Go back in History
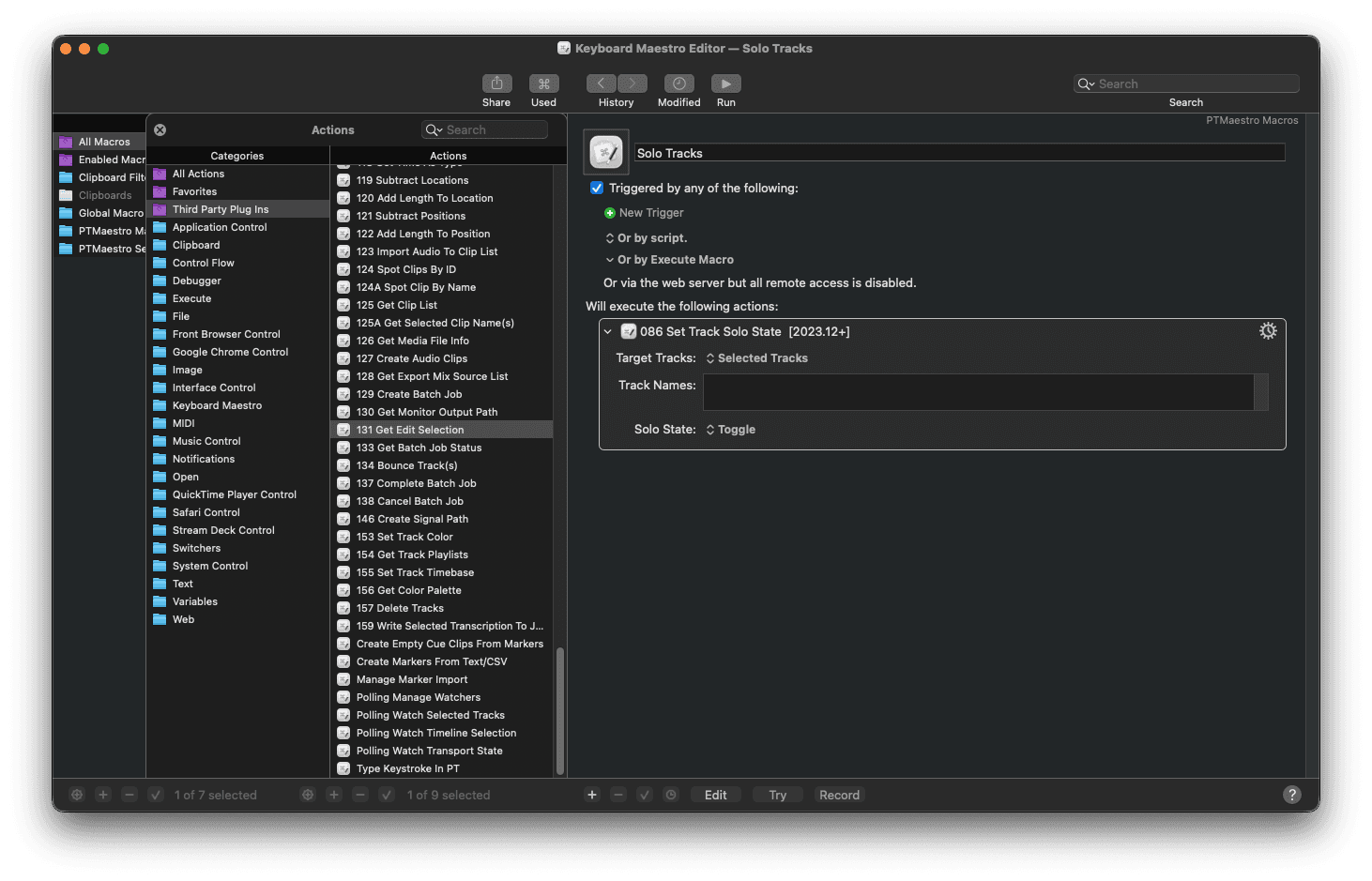Viewport: 1372px width, 881px height. coord(602,84)
